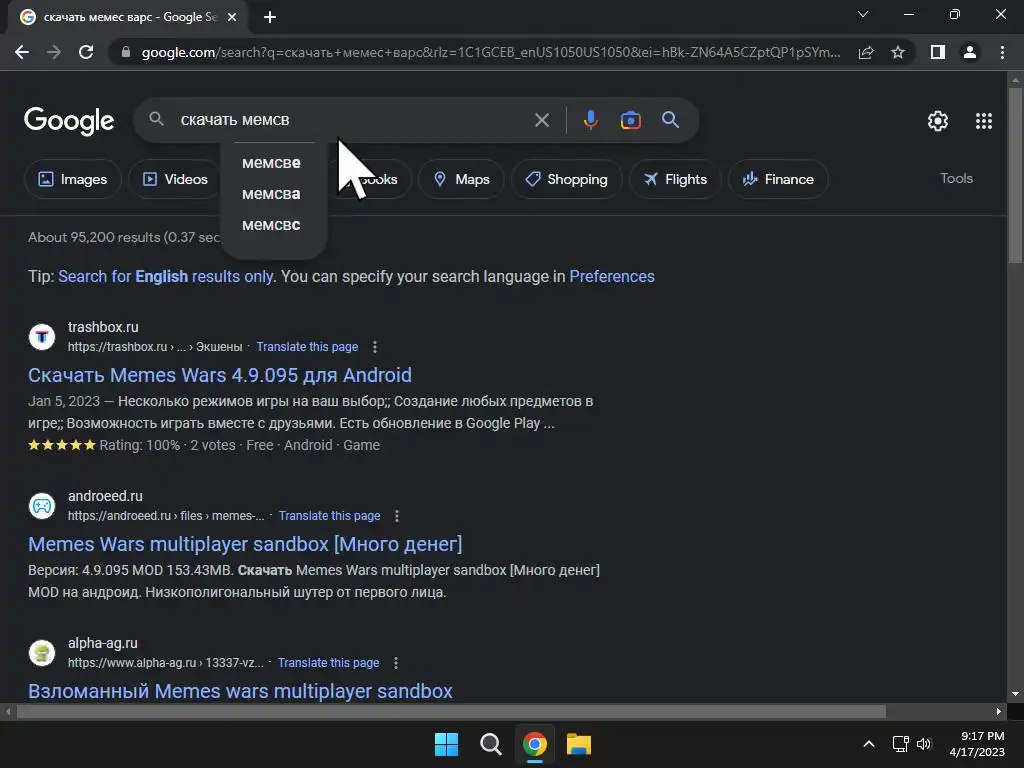Search by image with camera icon
Image resolution: width=1024 pixels, height=768 pixels.
click(630, 120)
